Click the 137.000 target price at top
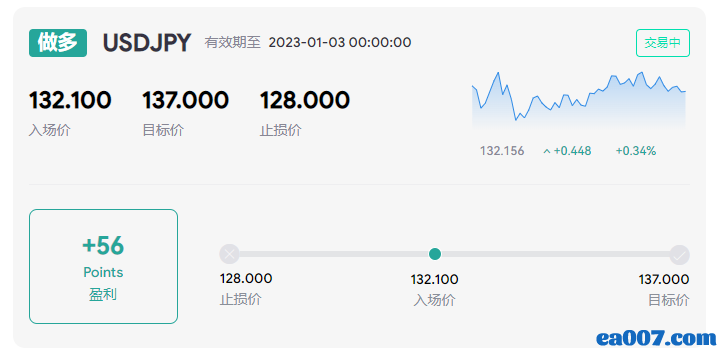This screenshot has height=362, width=726. pos(185,100)
